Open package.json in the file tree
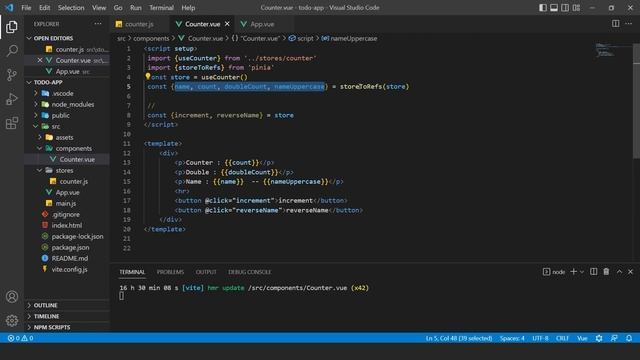This screenshot has height=360, width=640. (x=70, y=247)
